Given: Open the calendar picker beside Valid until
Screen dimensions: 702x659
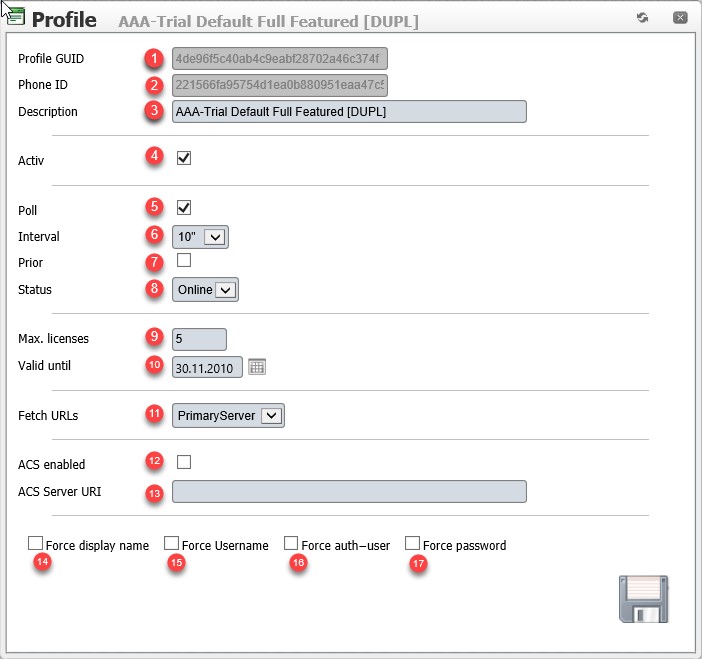Looking at the screenshot, I should [x=257, y=367].
